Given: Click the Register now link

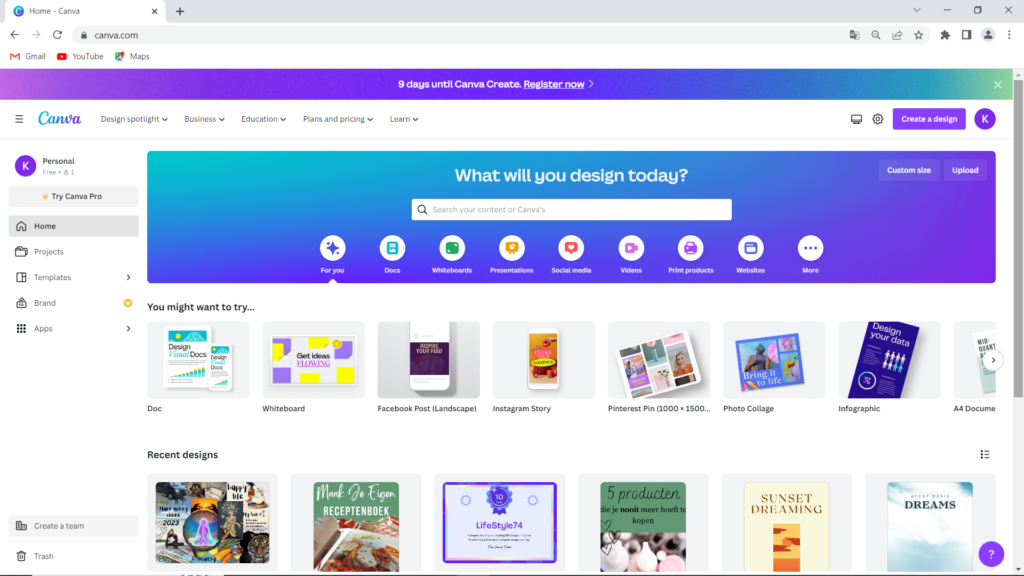Looking at the screenshot, I should point(554,84).
